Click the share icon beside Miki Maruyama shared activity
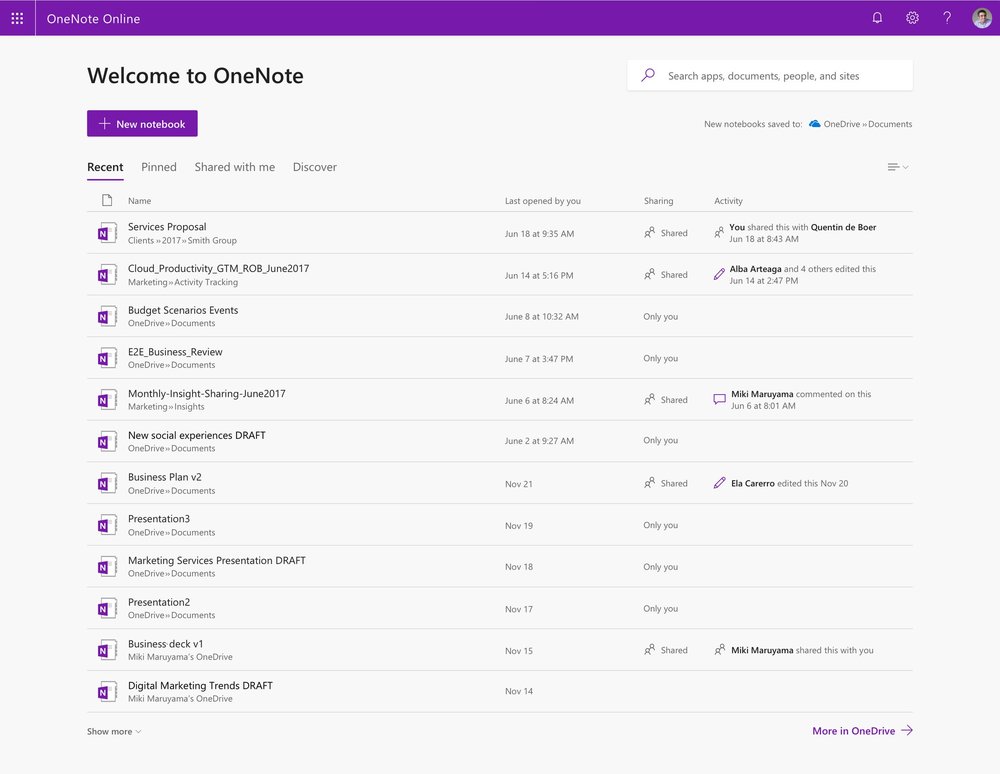The height and width of the screenshot is (774, 1000). (x=719, y=650)
